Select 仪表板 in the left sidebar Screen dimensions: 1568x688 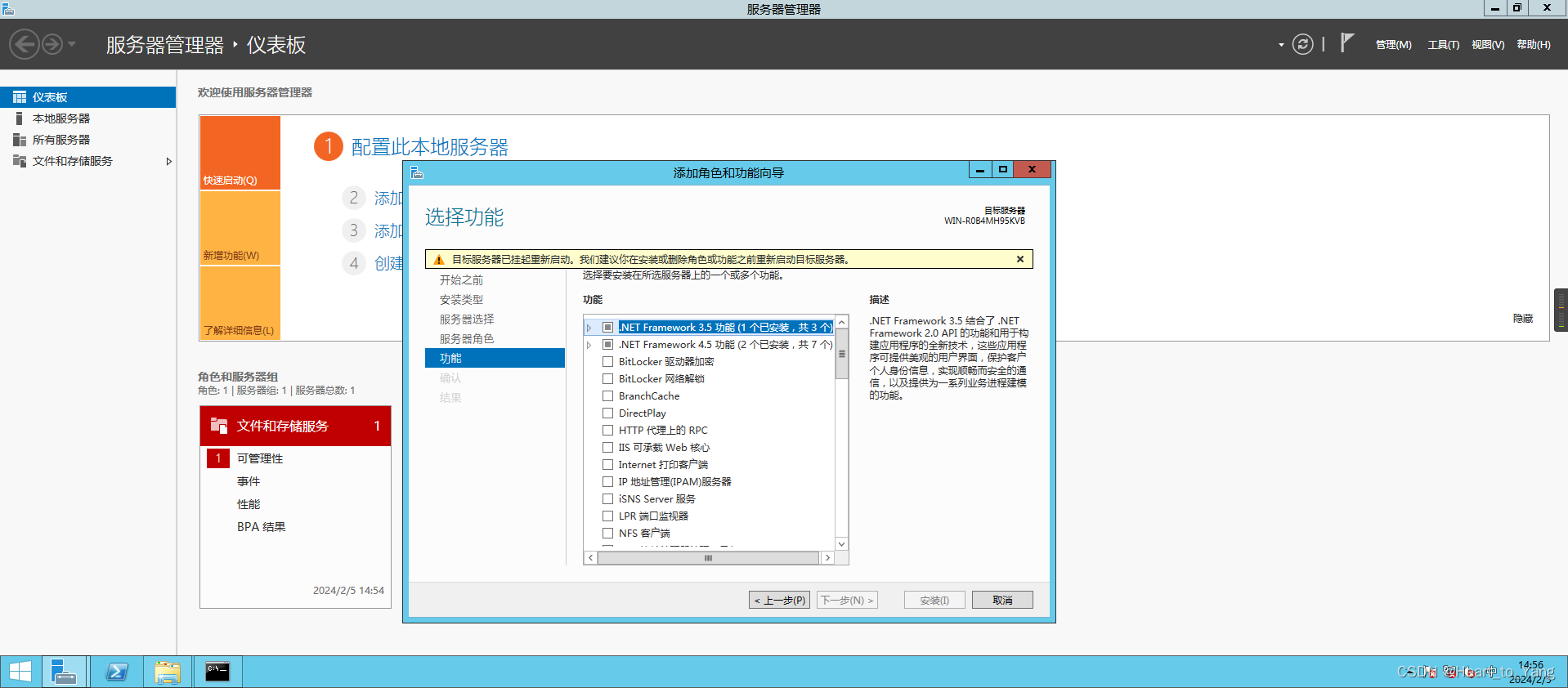pyautogui.click(x=87, y=97)
